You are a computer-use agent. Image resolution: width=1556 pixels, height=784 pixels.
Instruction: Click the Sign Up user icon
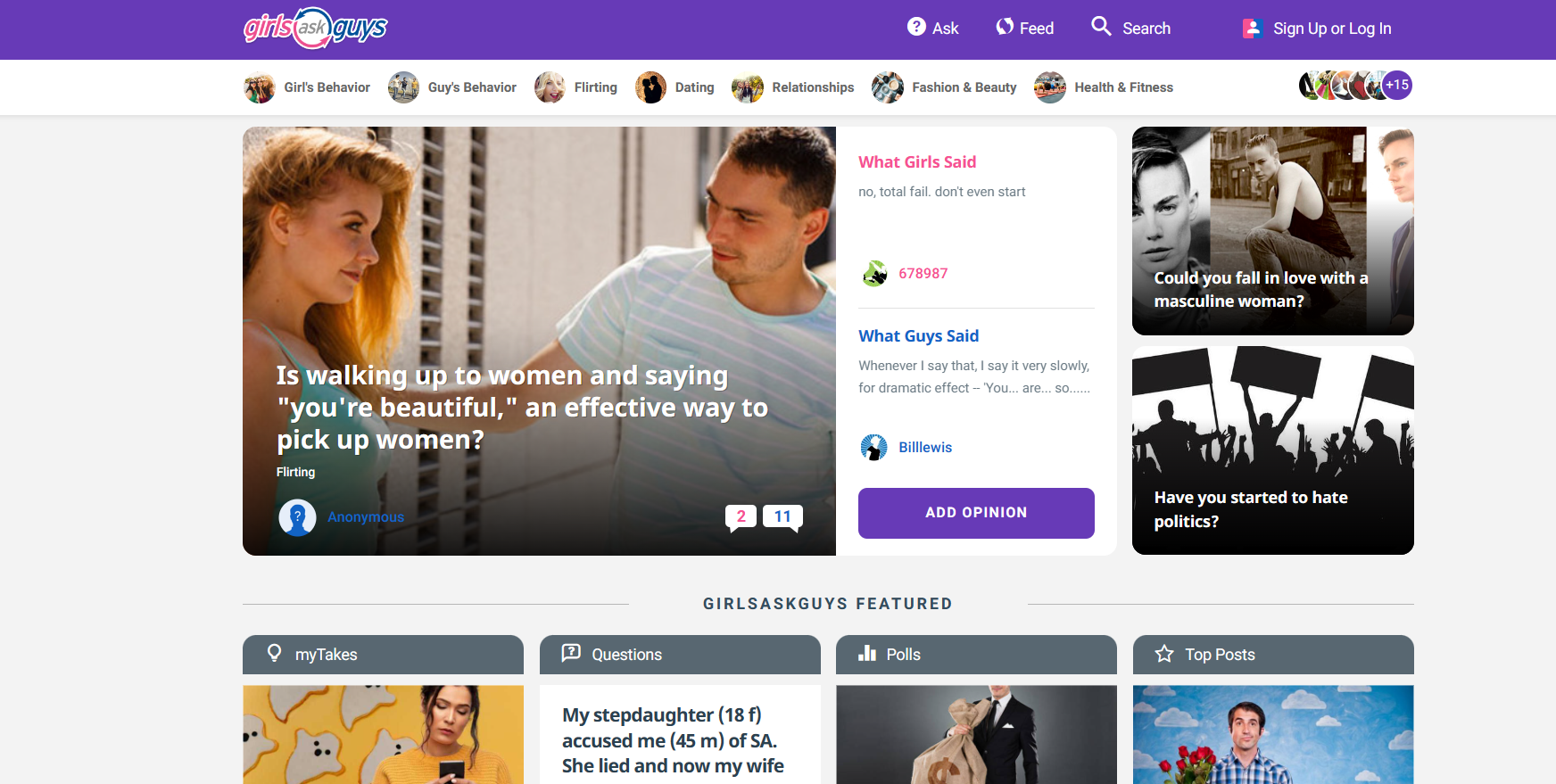pos(1252,29)
